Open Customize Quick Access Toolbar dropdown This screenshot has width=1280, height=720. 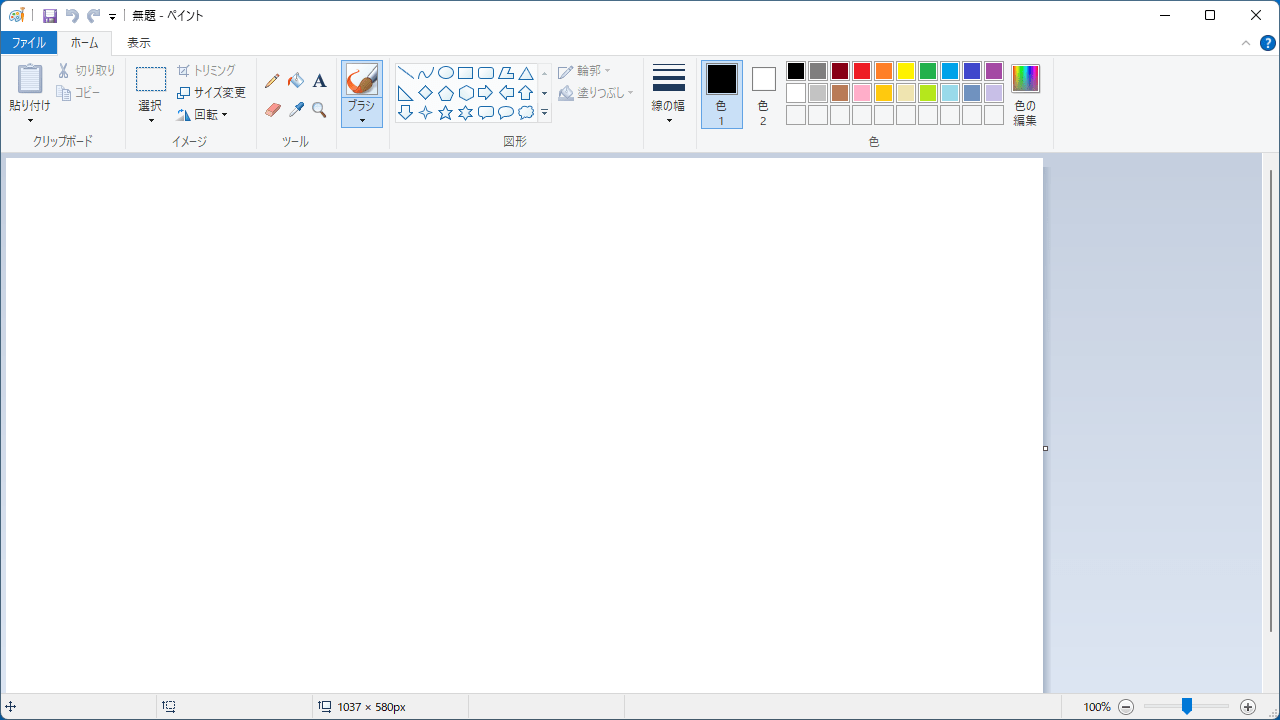pos(112,17)
